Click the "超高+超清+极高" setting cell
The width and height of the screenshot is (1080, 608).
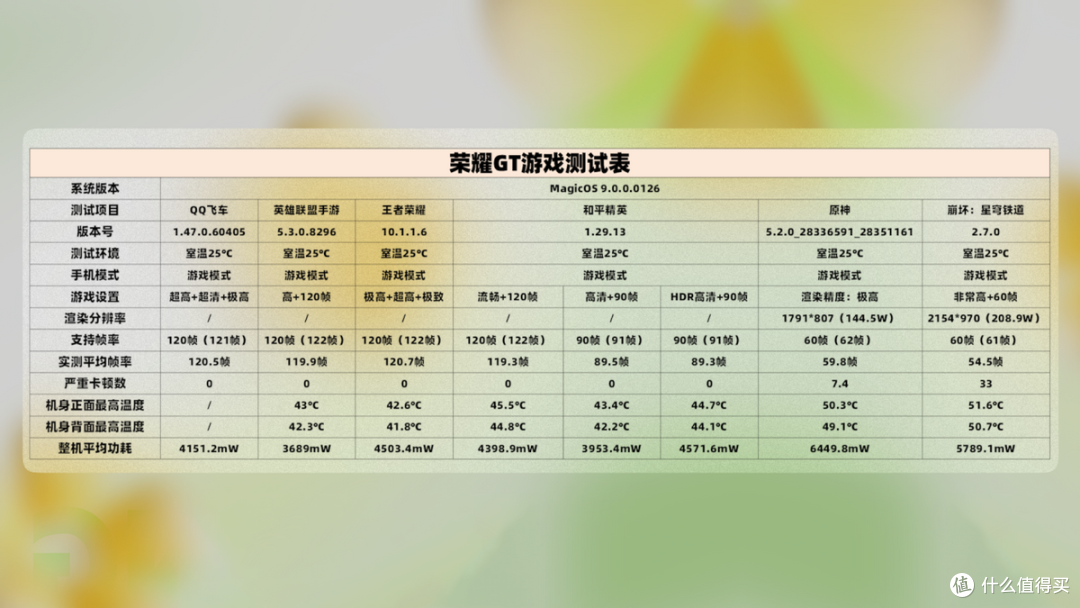click(x=209, y=297)
